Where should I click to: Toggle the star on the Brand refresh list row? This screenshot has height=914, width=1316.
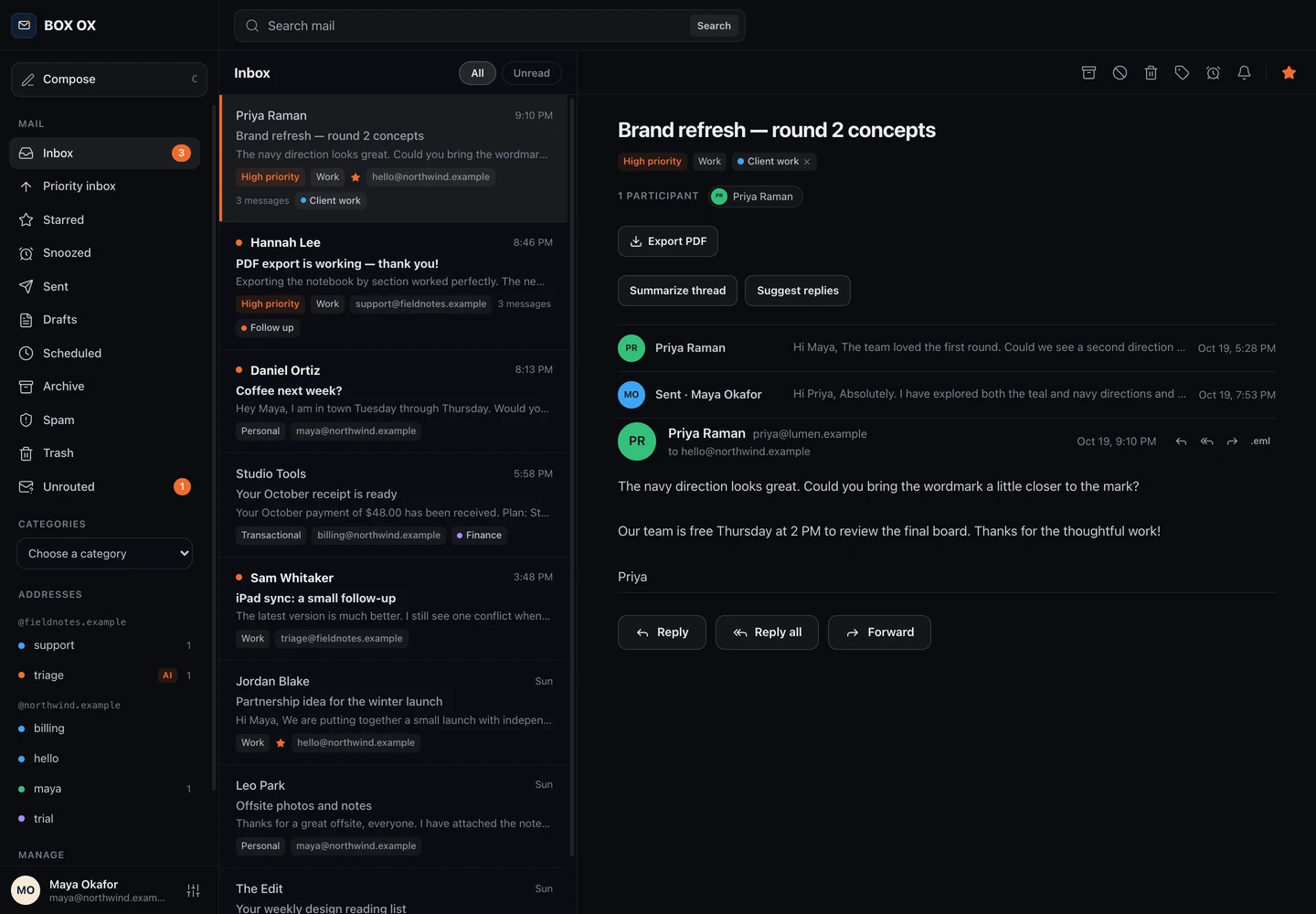(356, 177)
